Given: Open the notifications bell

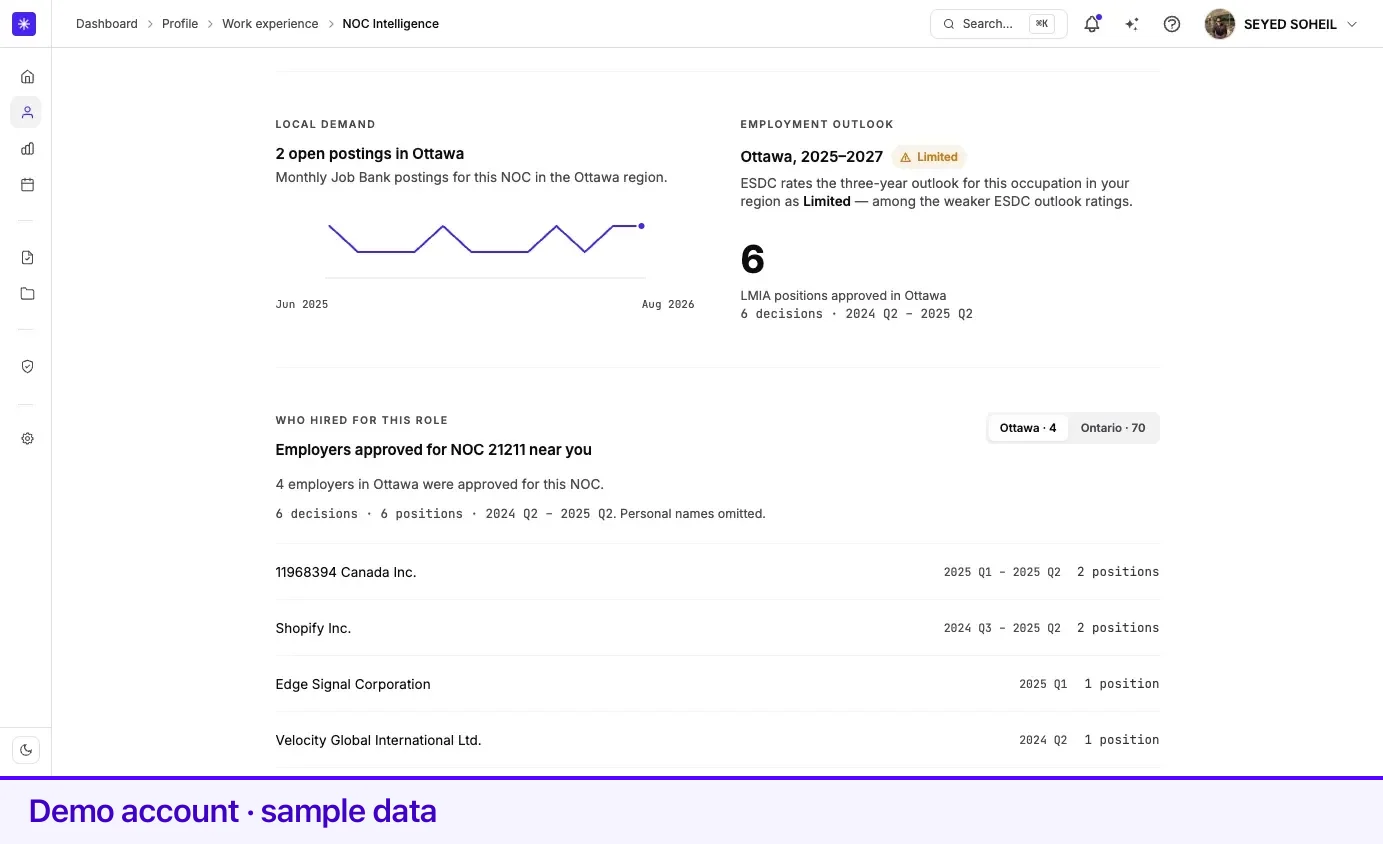Looking at the screenshot, I should [x=1092, y=24].
